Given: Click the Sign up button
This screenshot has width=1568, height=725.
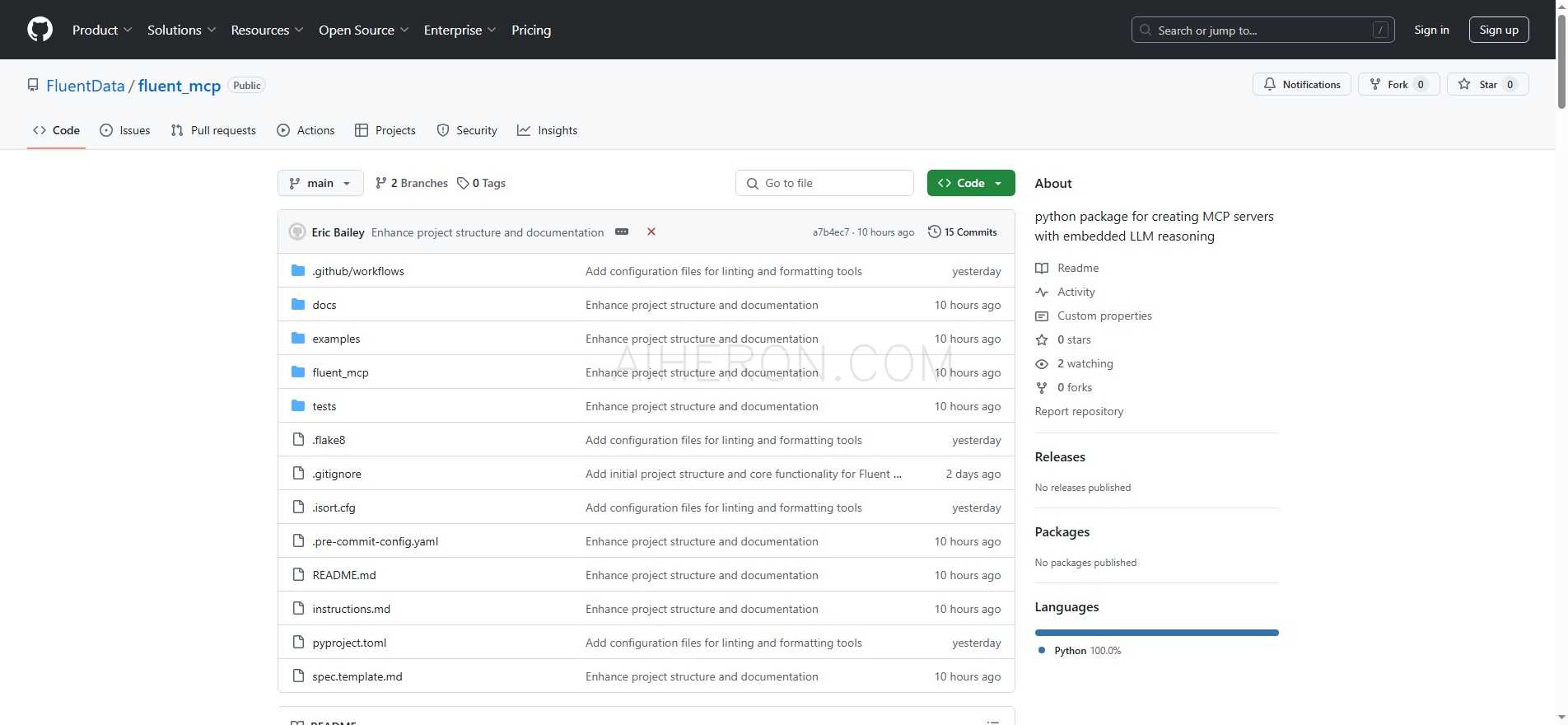Looking at the screenshot, I should point(1499,30).
